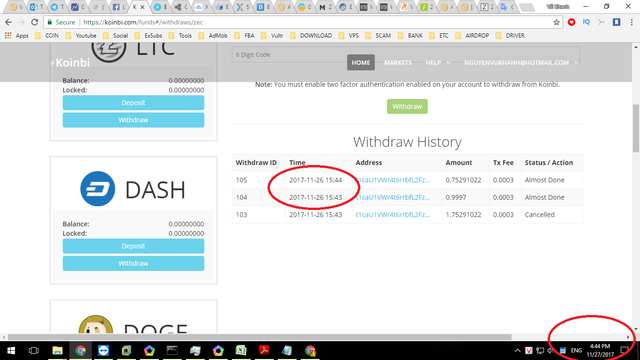Click the Apps shortcut in bookmarks bar

point(17,36)
